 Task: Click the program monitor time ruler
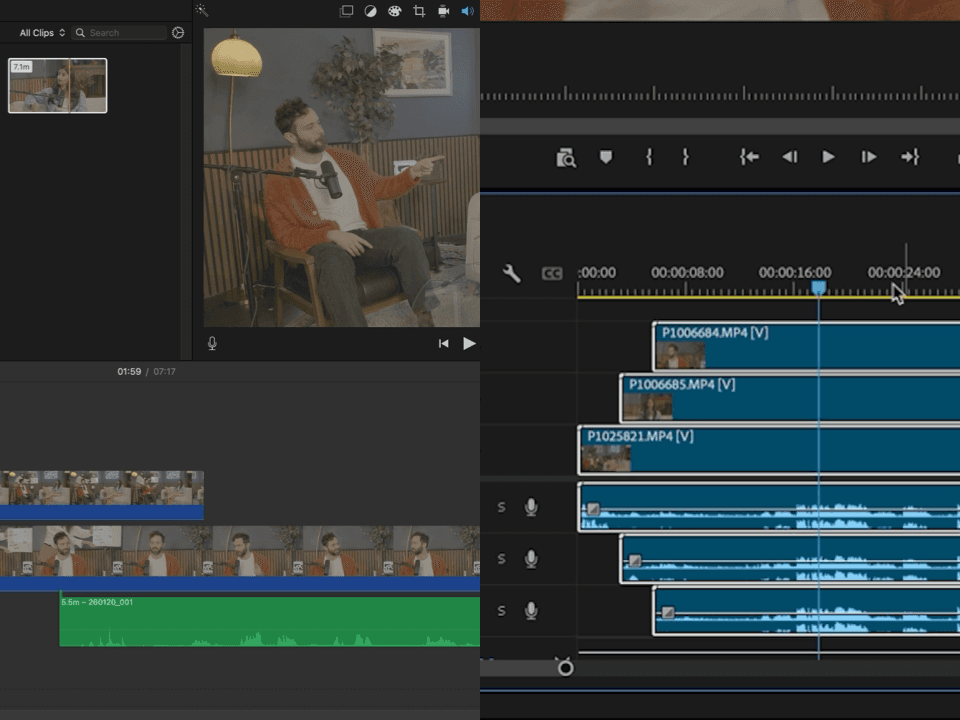coord(720,94)
